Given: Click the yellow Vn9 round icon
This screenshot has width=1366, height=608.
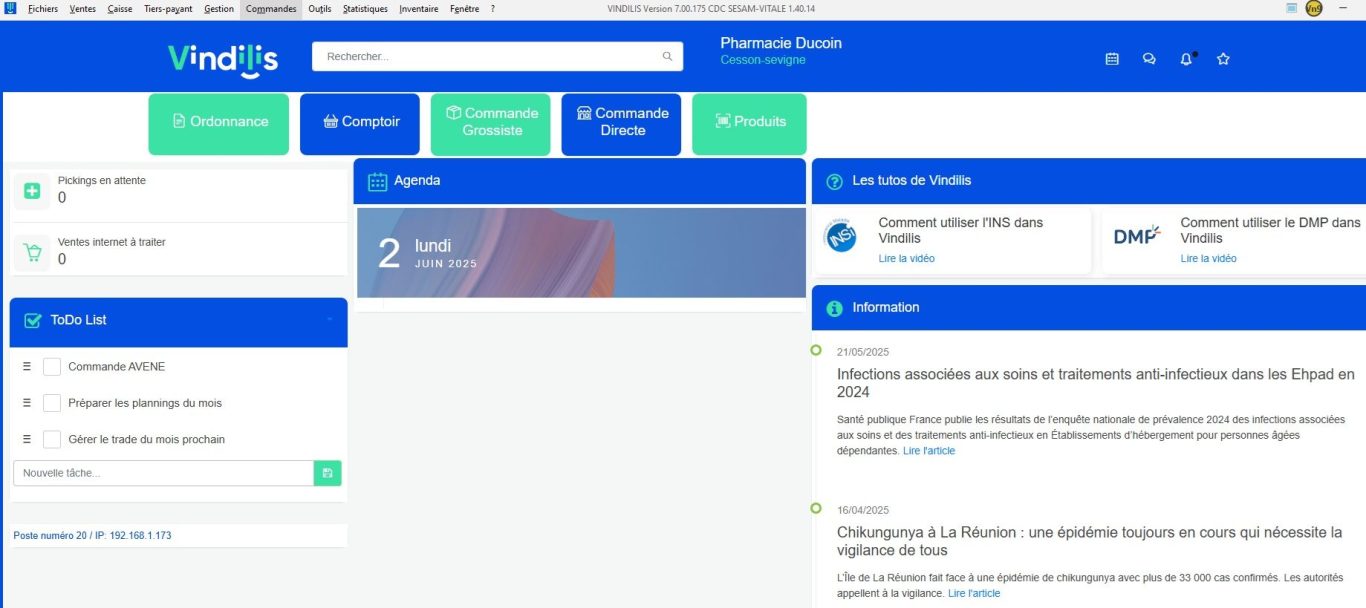Looking at the screenshot, I should [1314, 8].
